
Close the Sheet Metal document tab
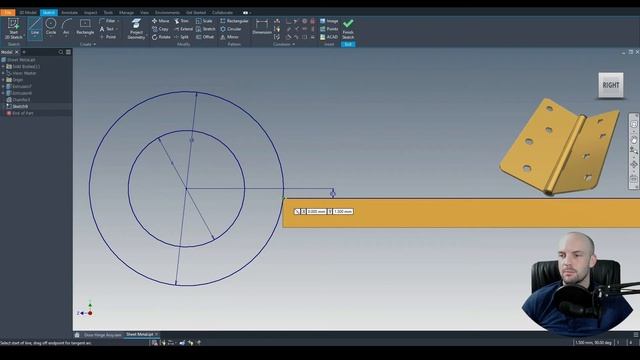click(156, 334)
